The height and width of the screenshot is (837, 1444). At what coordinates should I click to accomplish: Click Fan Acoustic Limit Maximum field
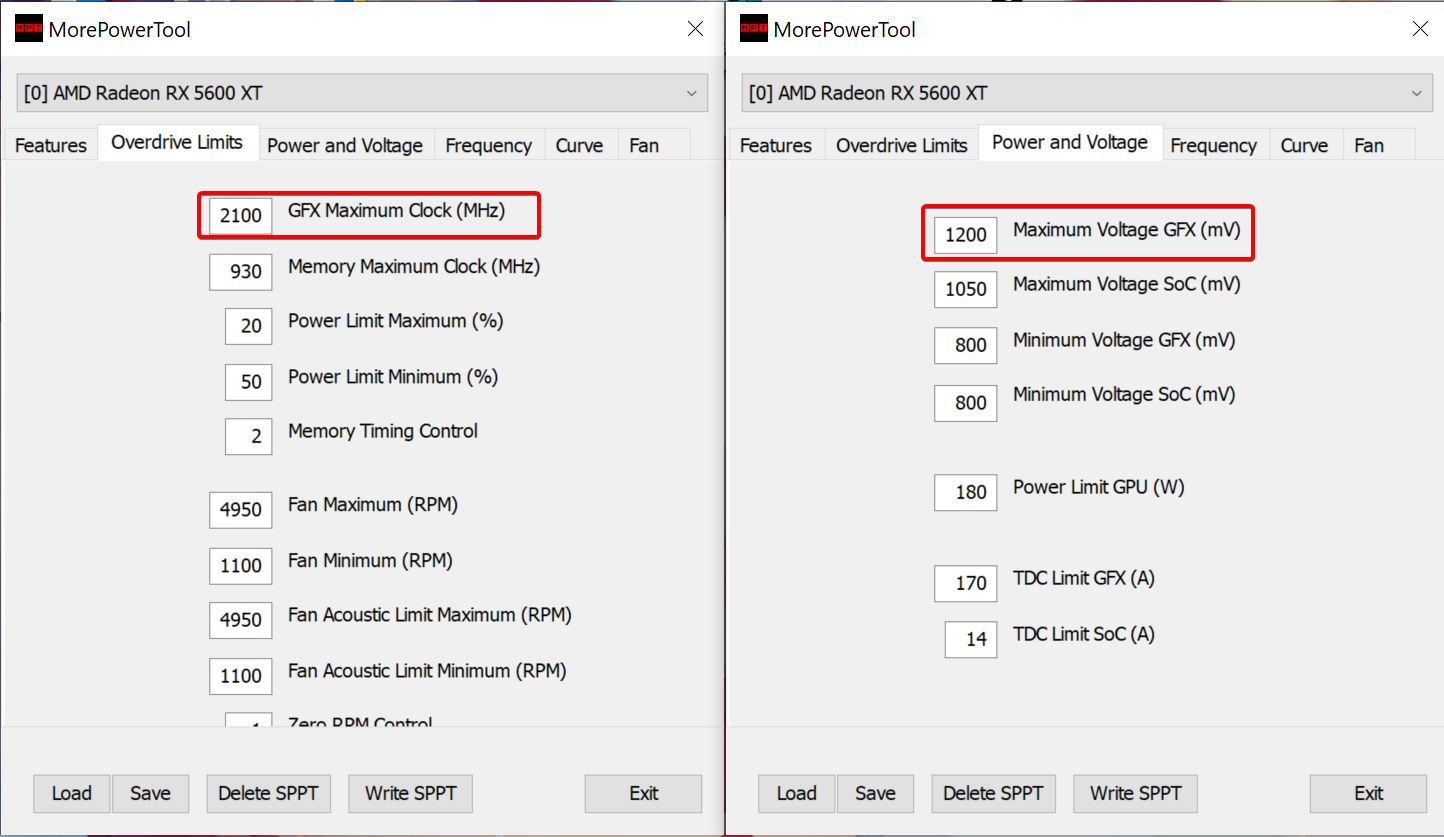point(241,620)
